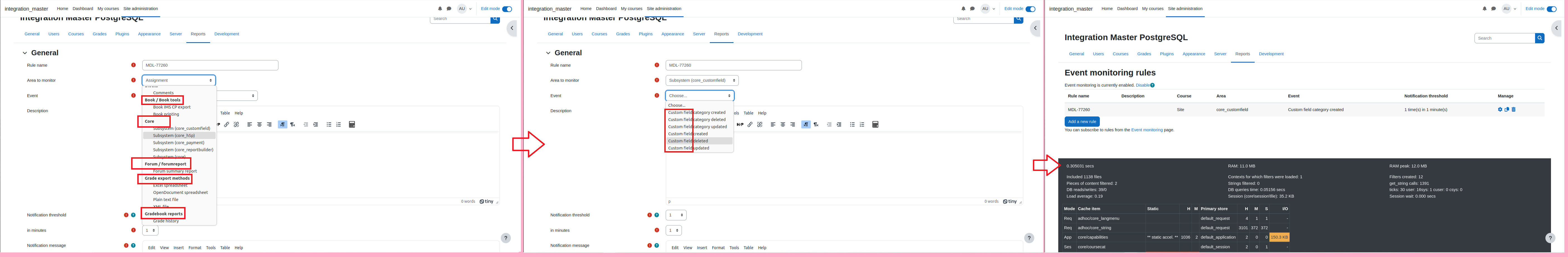Open settings gear for rule MDL-77260
Viewport: 1568px width, 257px height.
point(1500,110)
